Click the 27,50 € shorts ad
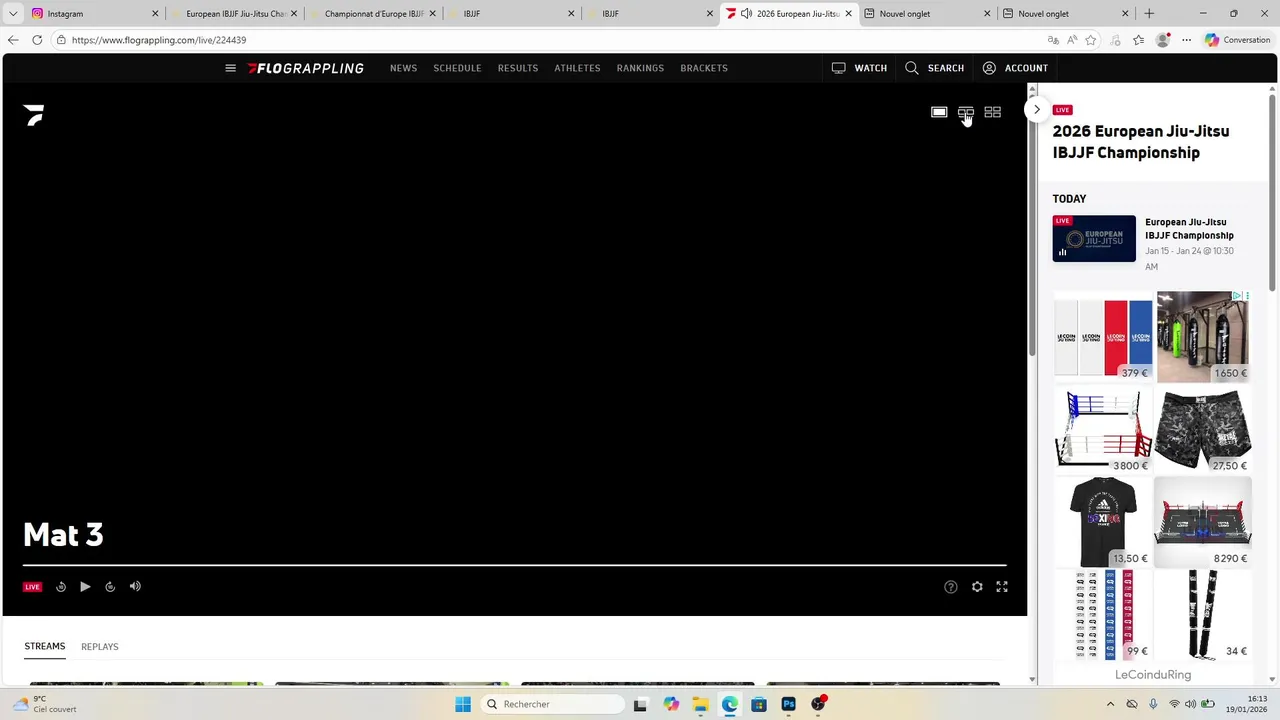 click(1203, 429)
